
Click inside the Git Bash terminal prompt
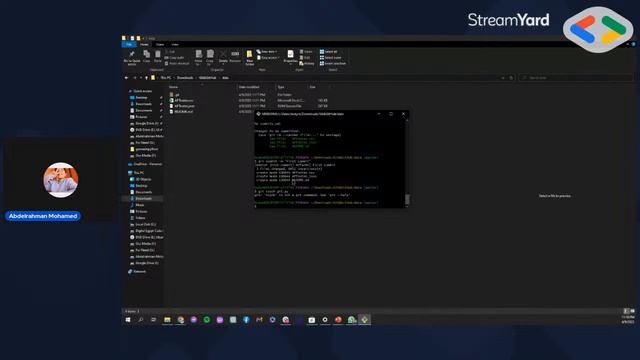[329, 206]
